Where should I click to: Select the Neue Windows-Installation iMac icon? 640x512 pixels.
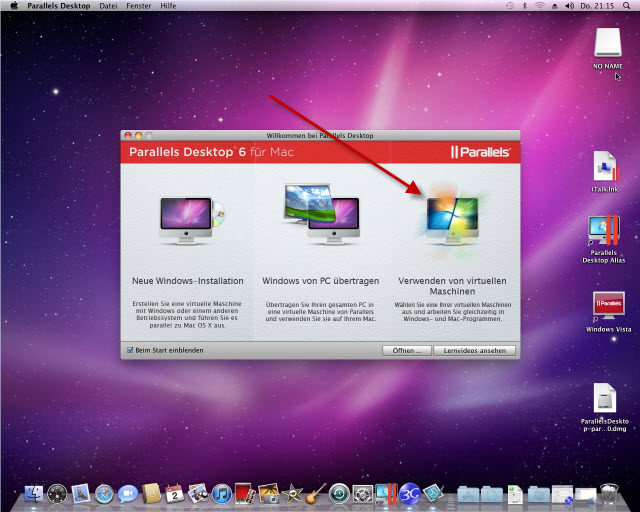point(188,220)
